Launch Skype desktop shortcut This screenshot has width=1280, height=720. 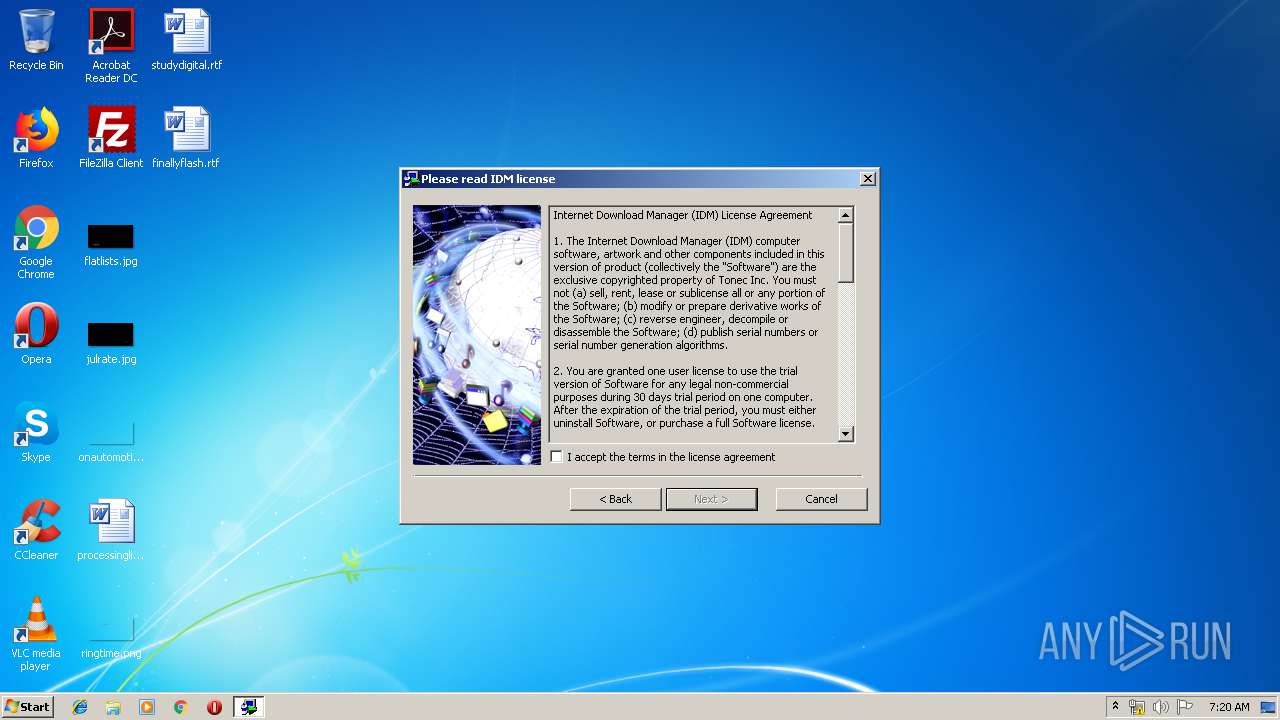point(36,432)
